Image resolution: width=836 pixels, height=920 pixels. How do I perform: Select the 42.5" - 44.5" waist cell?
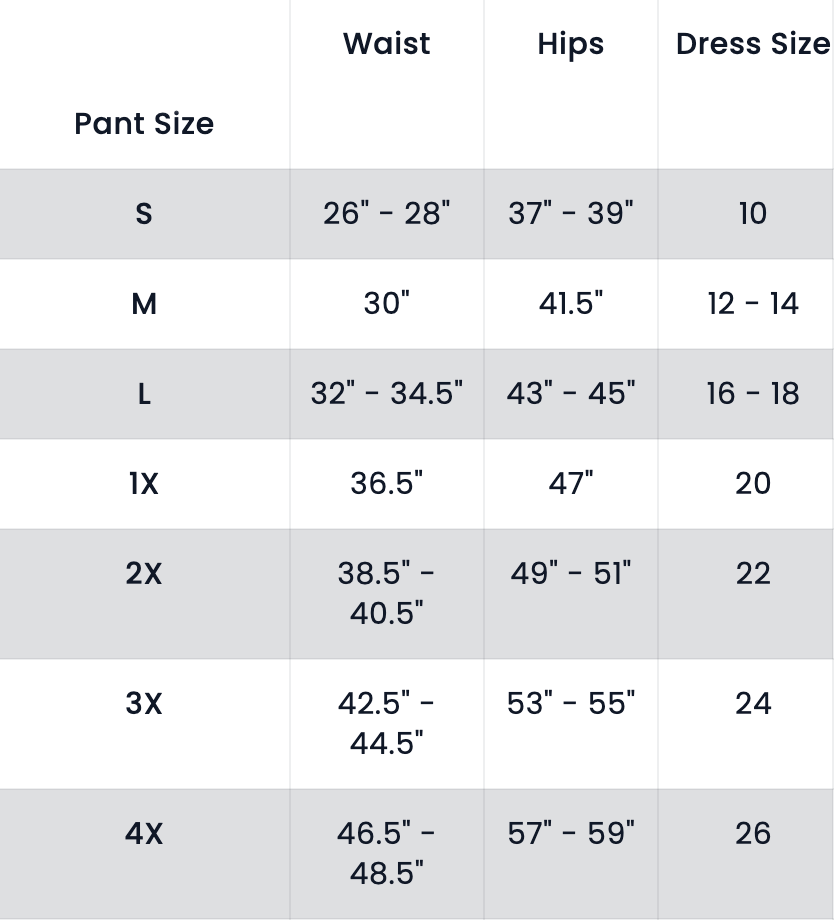[x=387, y=723]
